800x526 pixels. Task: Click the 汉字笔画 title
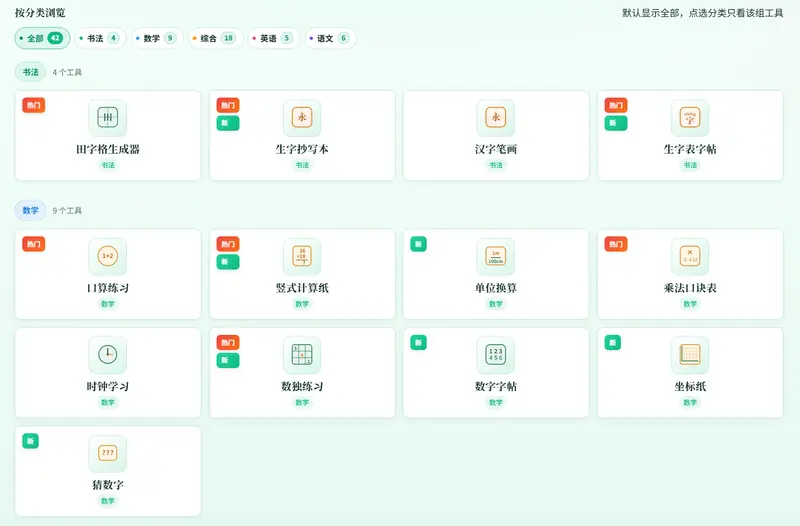click(x=496, y=149)
